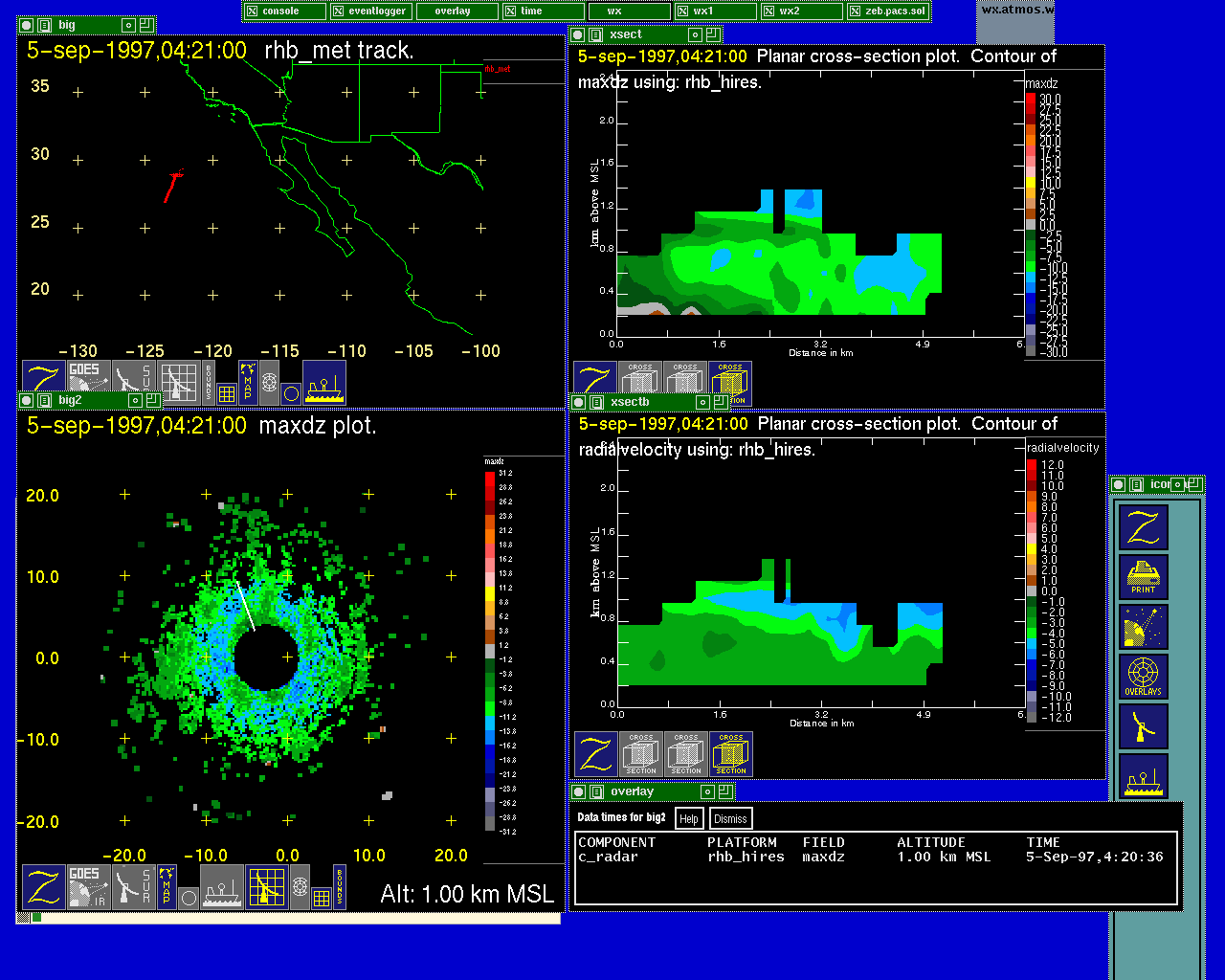Select the 'zeb.pacs.sol' item in top bar
The height and width of the screenshot is (980, 1225).
point(887,11)
